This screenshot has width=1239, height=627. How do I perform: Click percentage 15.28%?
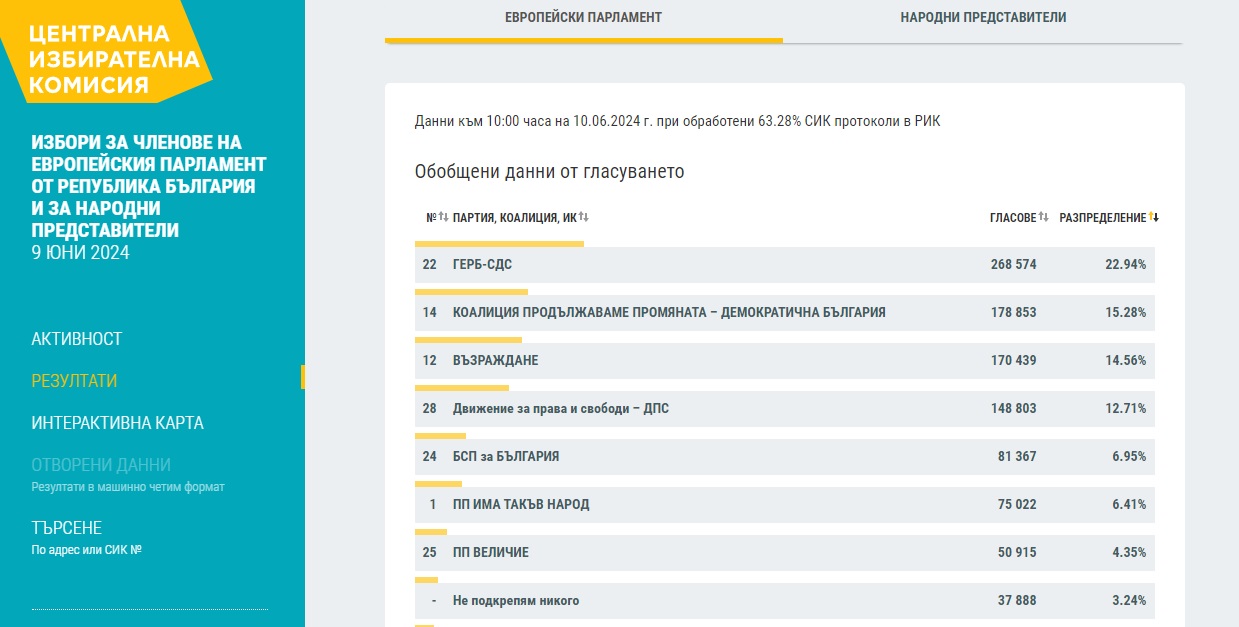1126,313
